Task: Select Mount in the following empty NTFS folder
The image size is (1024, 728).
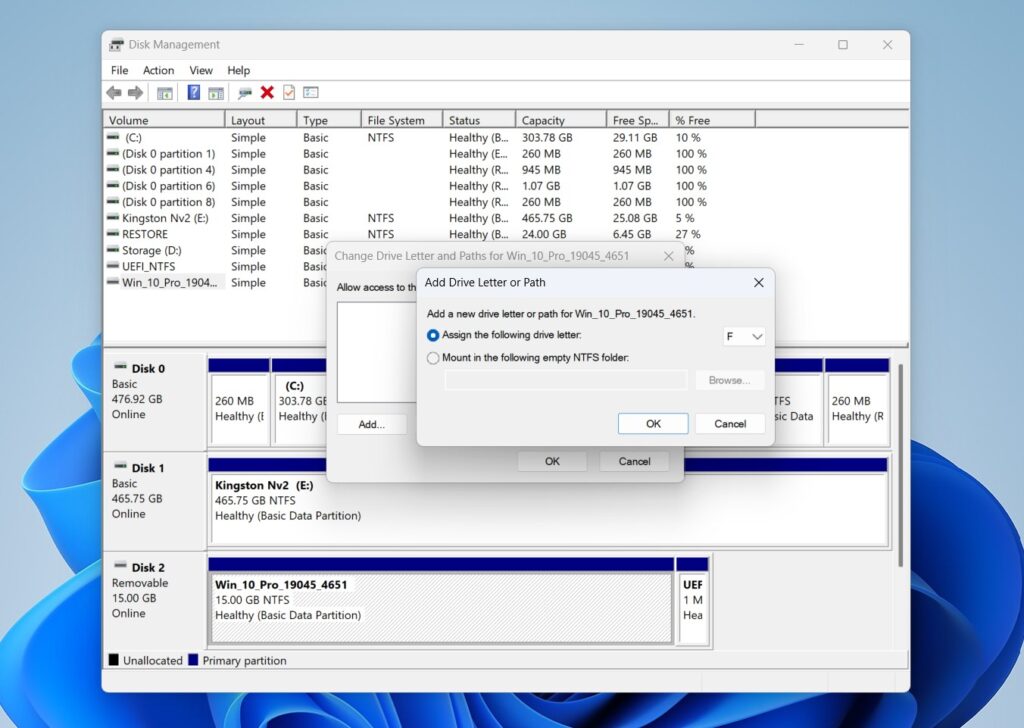Action: (432, 358)
